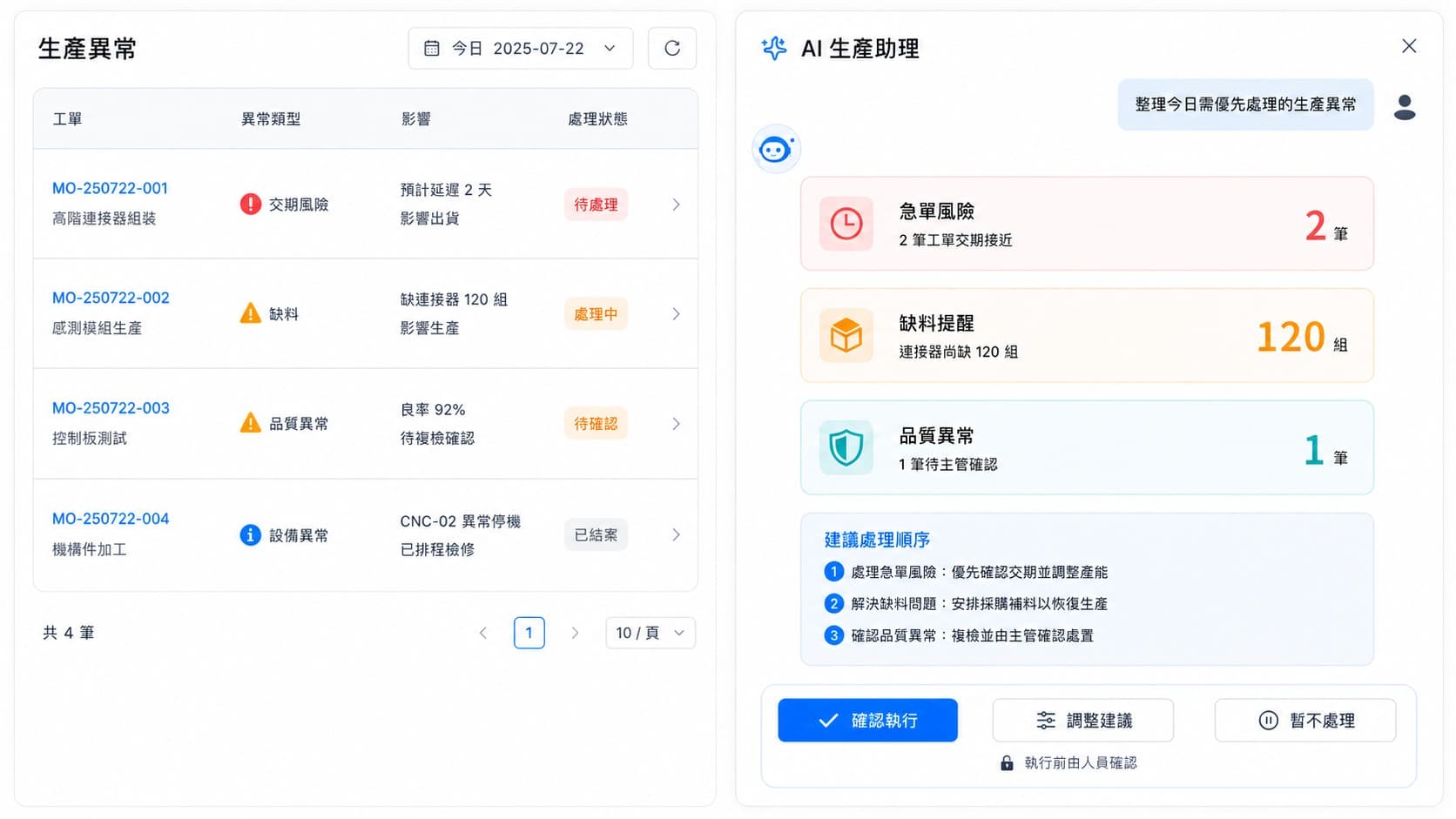
Task: Click the 調整建議 button
Action: click(x=1083, y=721)
